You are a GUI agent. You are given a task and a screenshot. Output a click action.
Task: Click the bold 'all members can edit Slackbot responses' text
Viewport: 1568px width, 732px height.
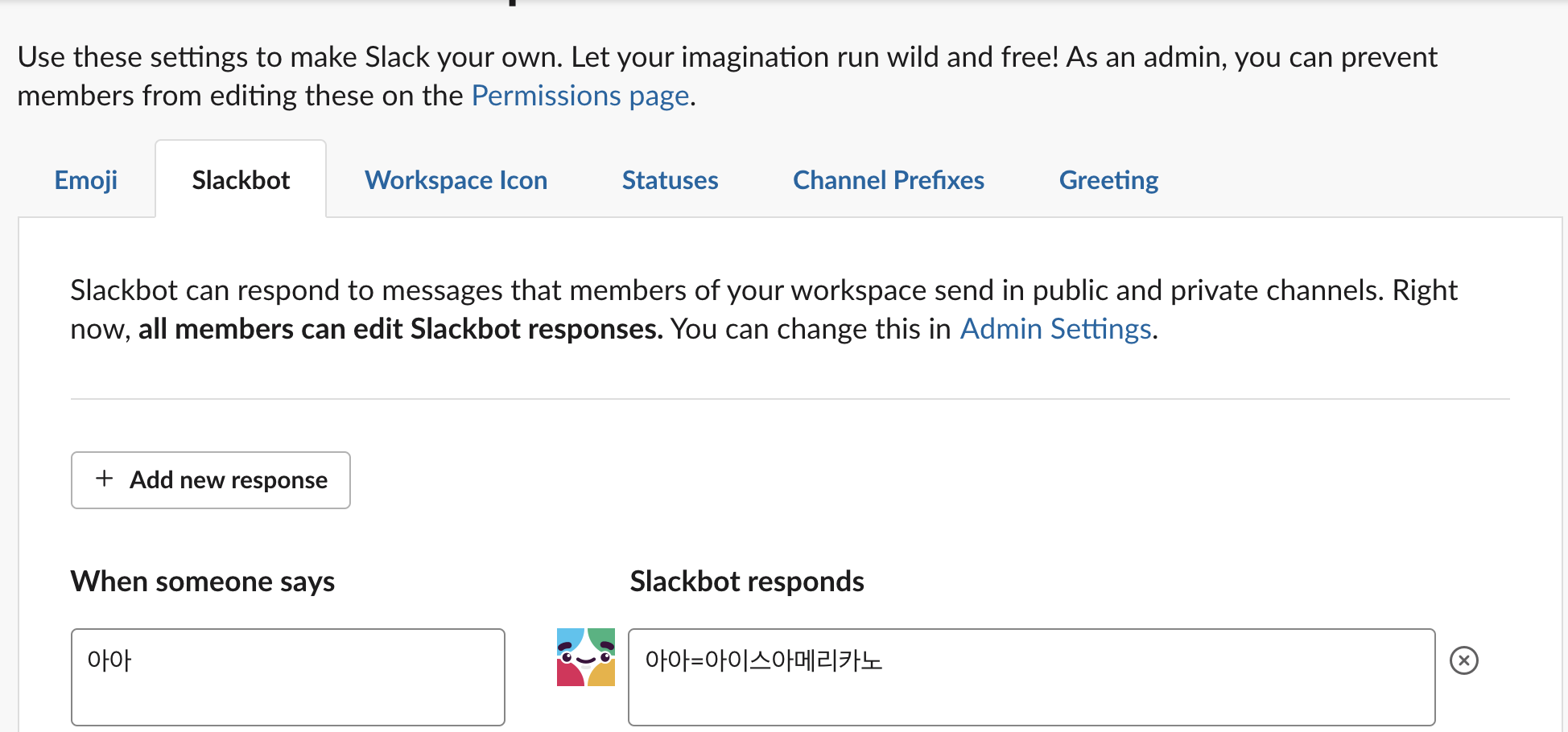coord(401,329)
